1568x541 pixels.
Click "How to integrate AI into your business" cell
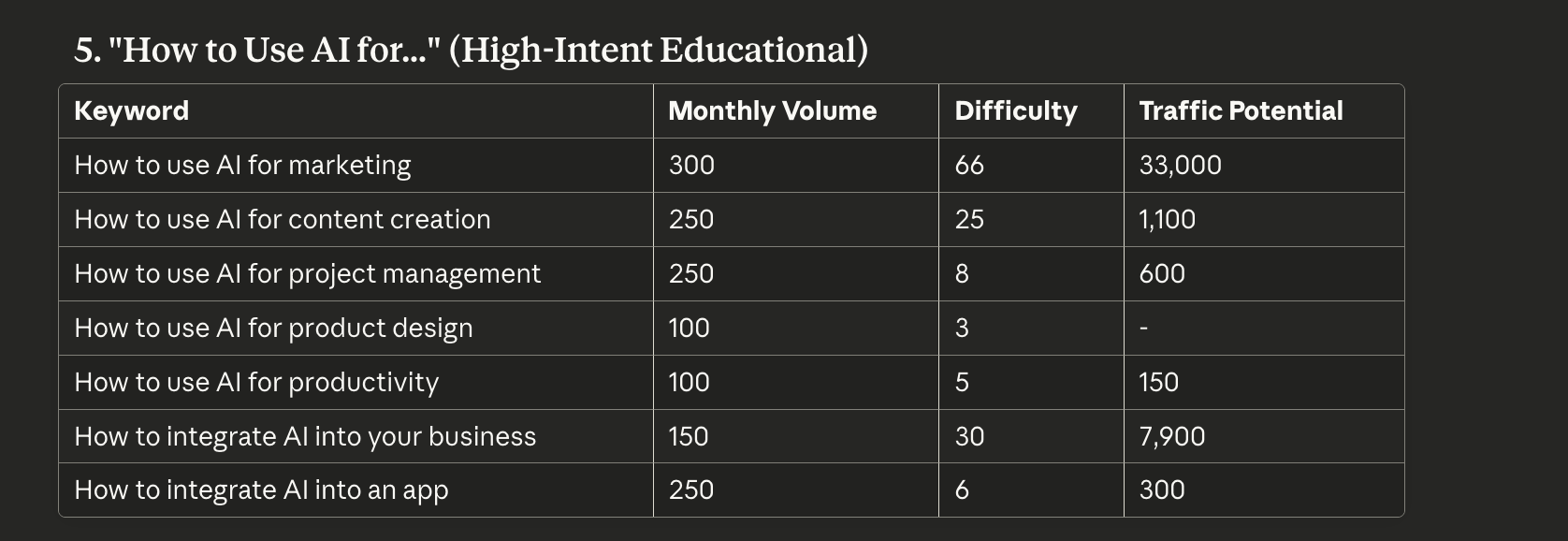coord(305,437)
